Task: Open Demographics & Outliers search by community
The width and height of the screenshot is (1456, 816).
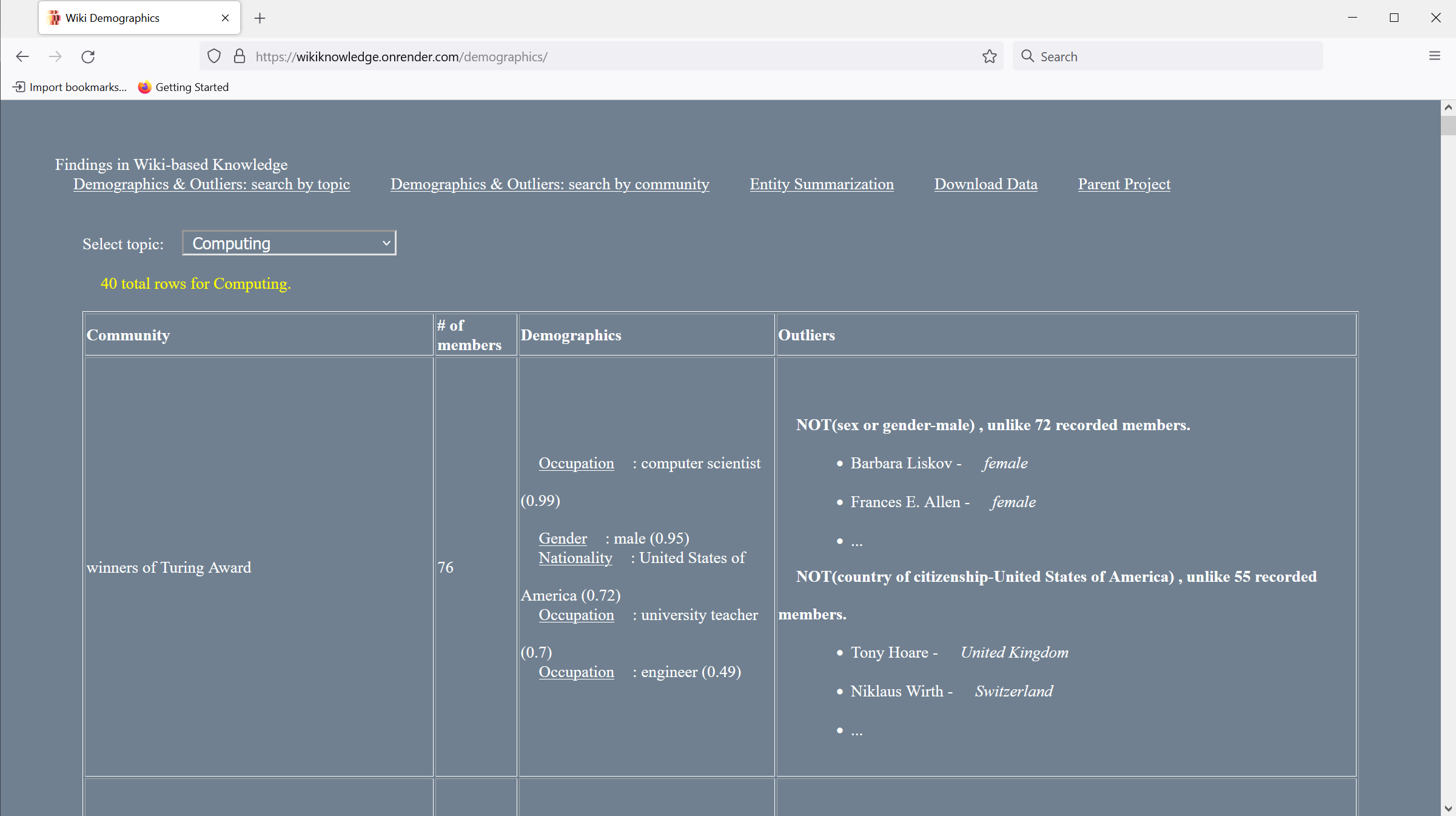Action: point(549,184)
